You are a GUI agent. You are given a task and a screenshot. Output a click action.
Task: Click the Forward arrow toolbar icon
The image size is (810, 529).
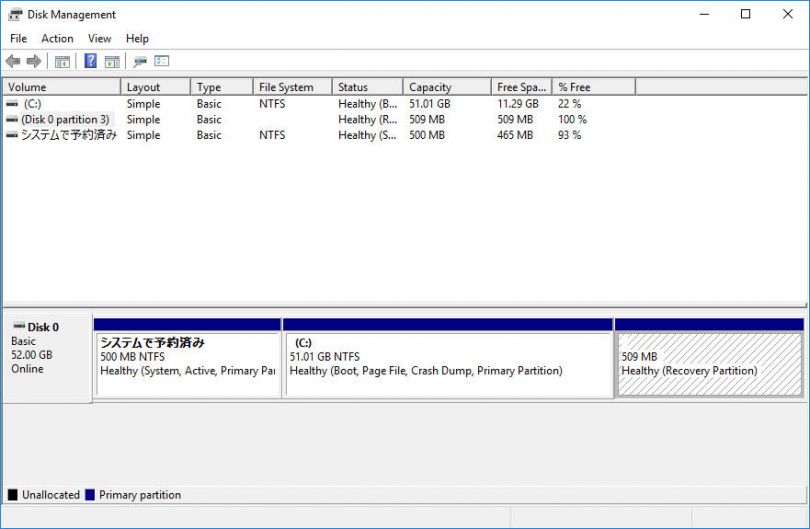(x=34, y=62)
